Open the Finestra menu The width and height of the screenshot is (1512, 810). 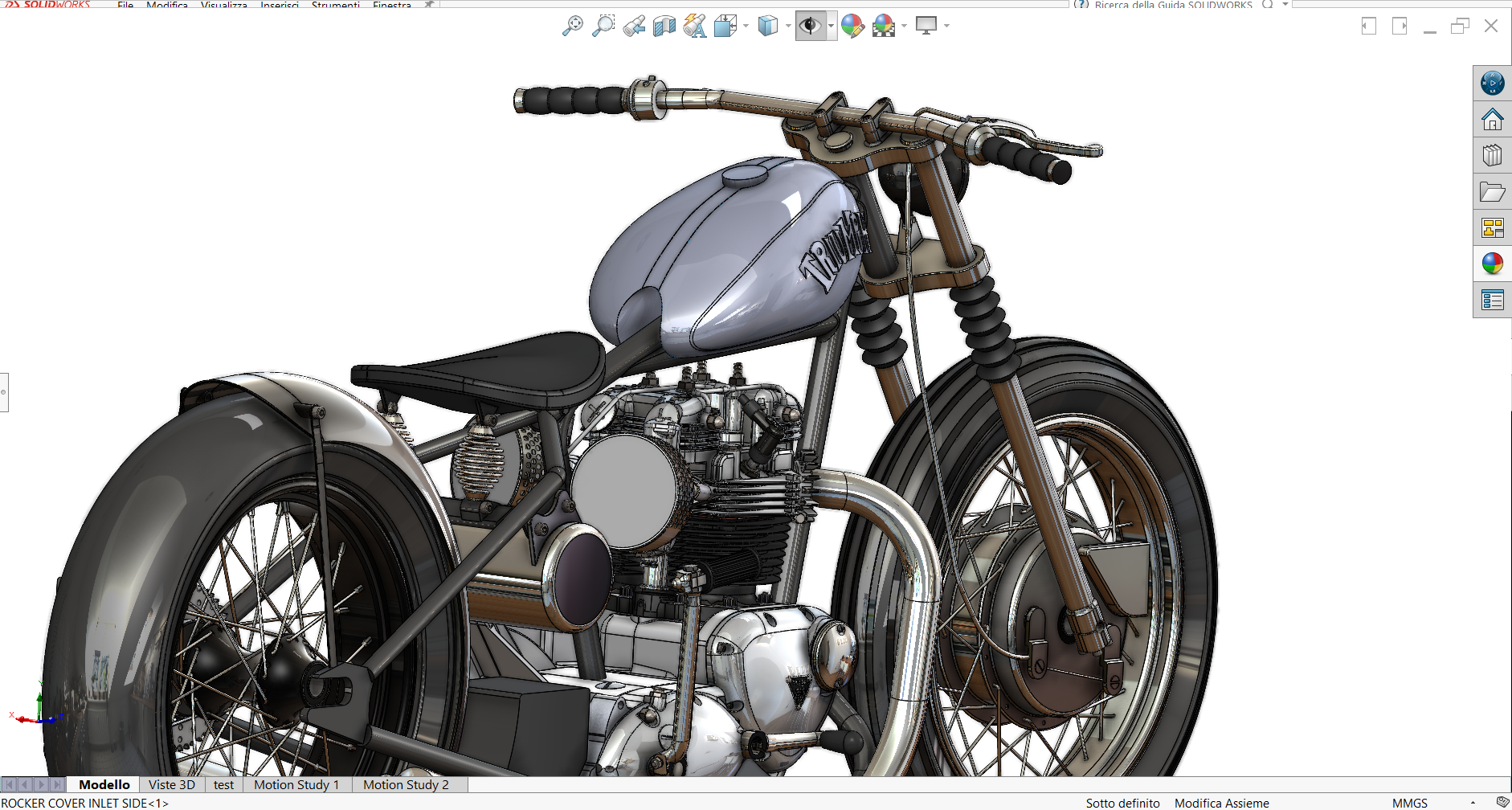[x=392, y=5]
